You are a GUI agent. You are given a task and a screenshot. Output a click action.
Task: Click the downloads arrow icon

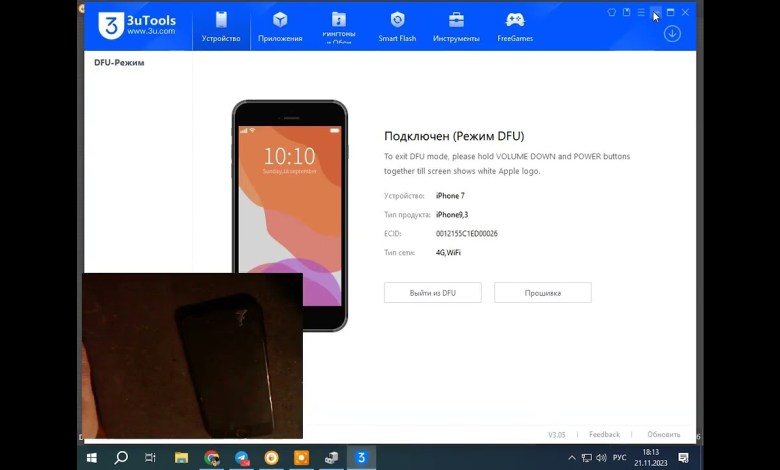[x=672, y=33]
